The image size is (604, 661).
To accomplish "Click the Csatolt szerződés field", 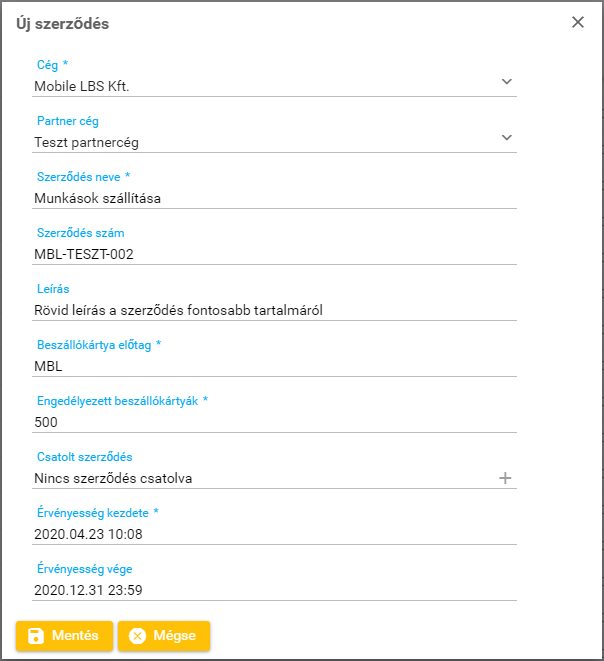I will (260, 478).
